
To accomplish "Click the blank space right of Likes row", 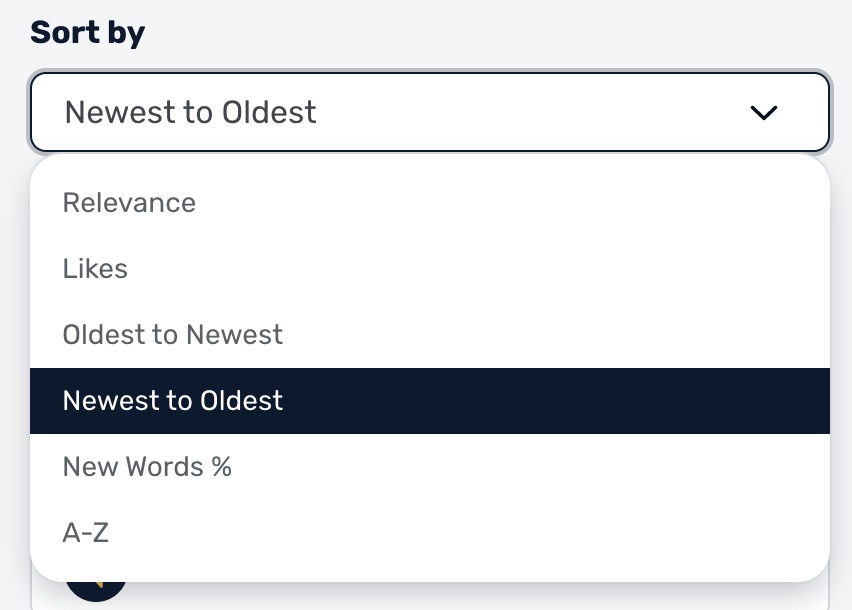I will tap(478, 269).
